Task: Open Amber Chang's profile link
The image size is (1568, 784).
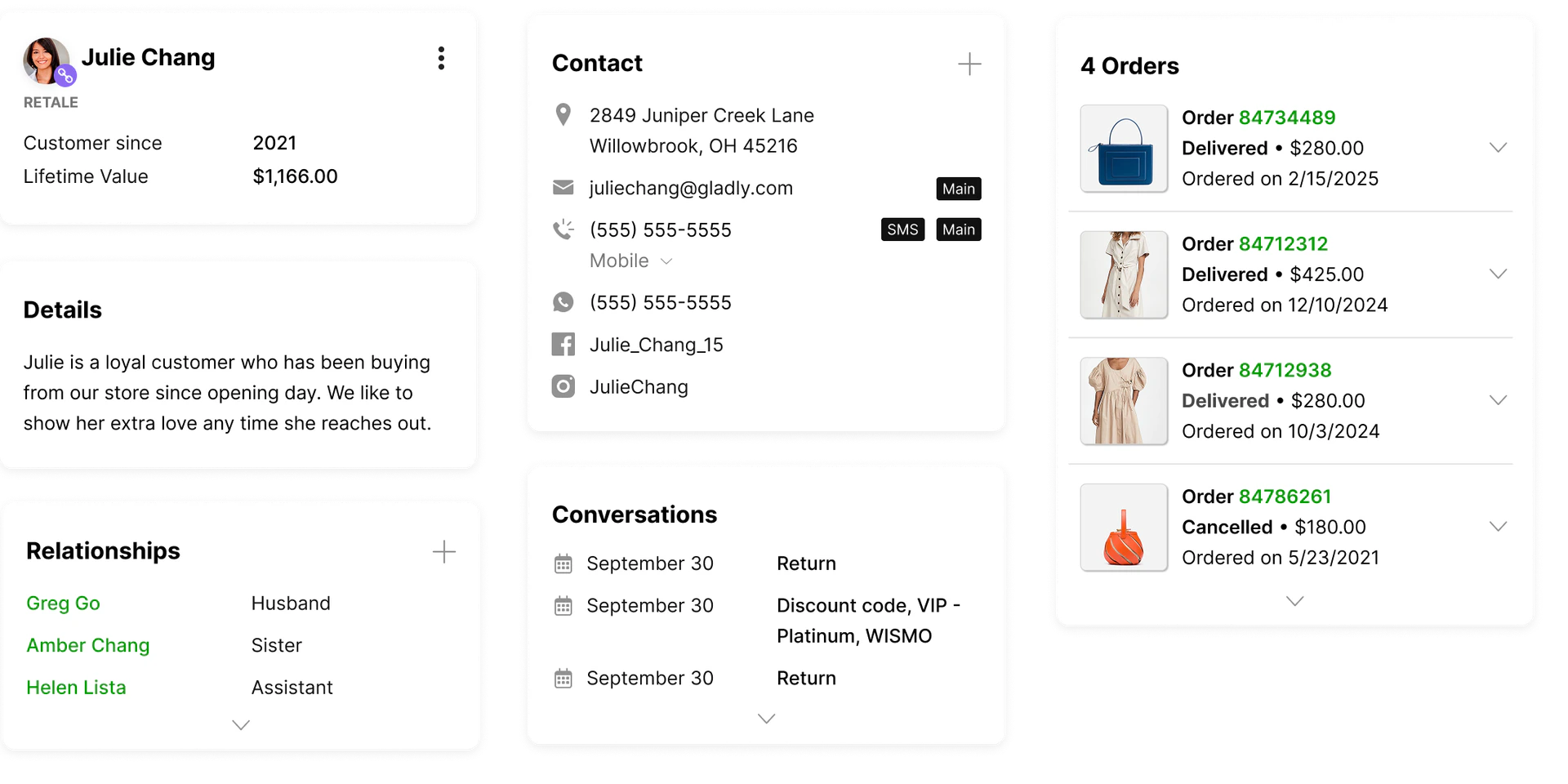Action: click(x=88, y=645)
